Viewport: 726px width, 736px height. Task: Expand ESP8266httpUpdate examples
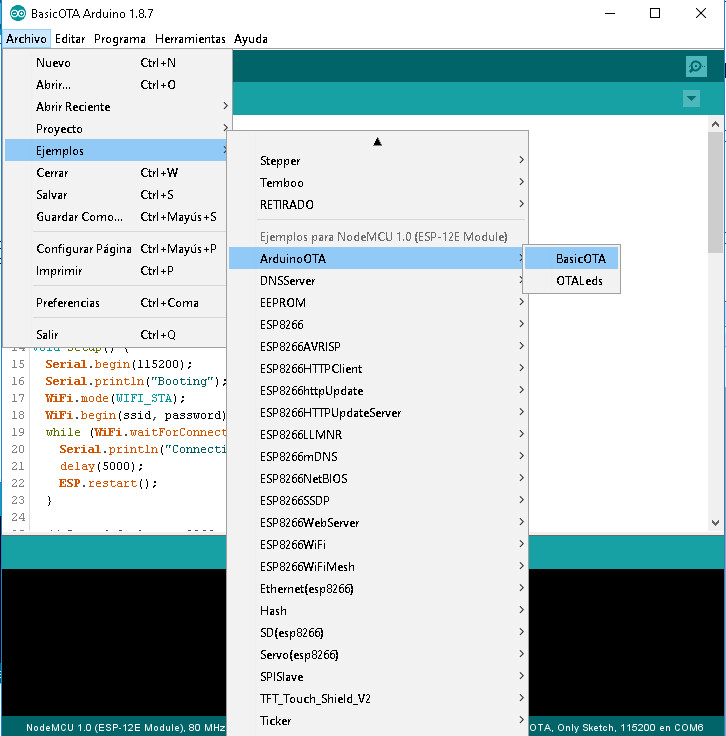point(377,391)
